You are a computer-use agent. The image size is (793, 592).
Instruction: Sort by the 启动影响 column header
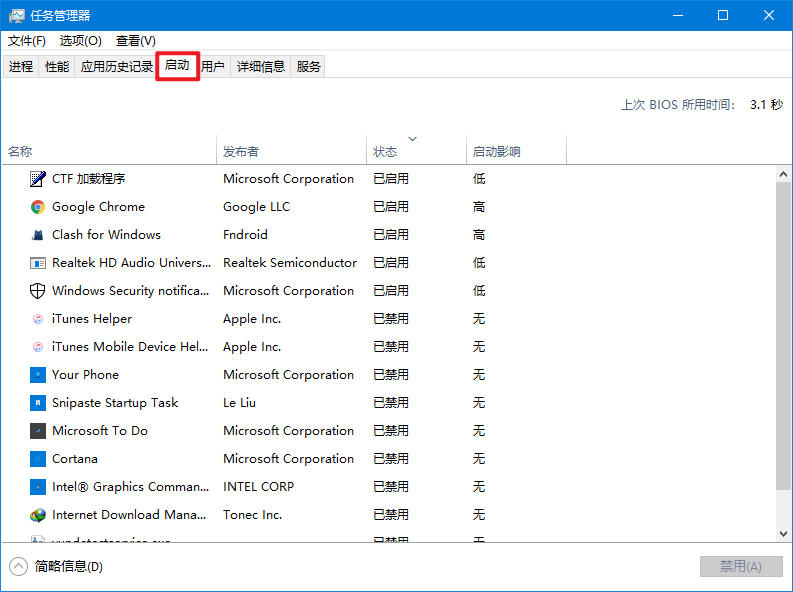point(516,150)
